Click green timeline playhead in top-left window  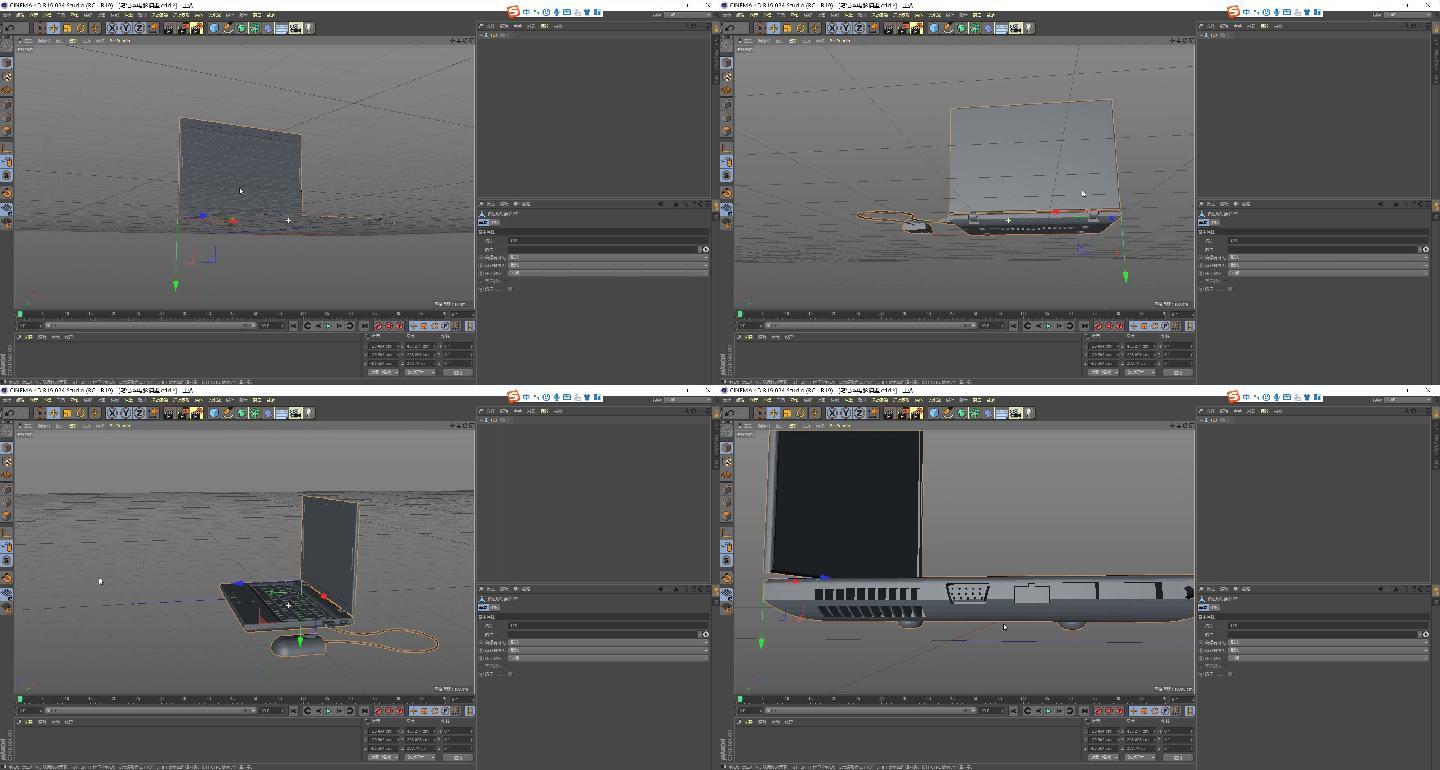pos(19,314)
